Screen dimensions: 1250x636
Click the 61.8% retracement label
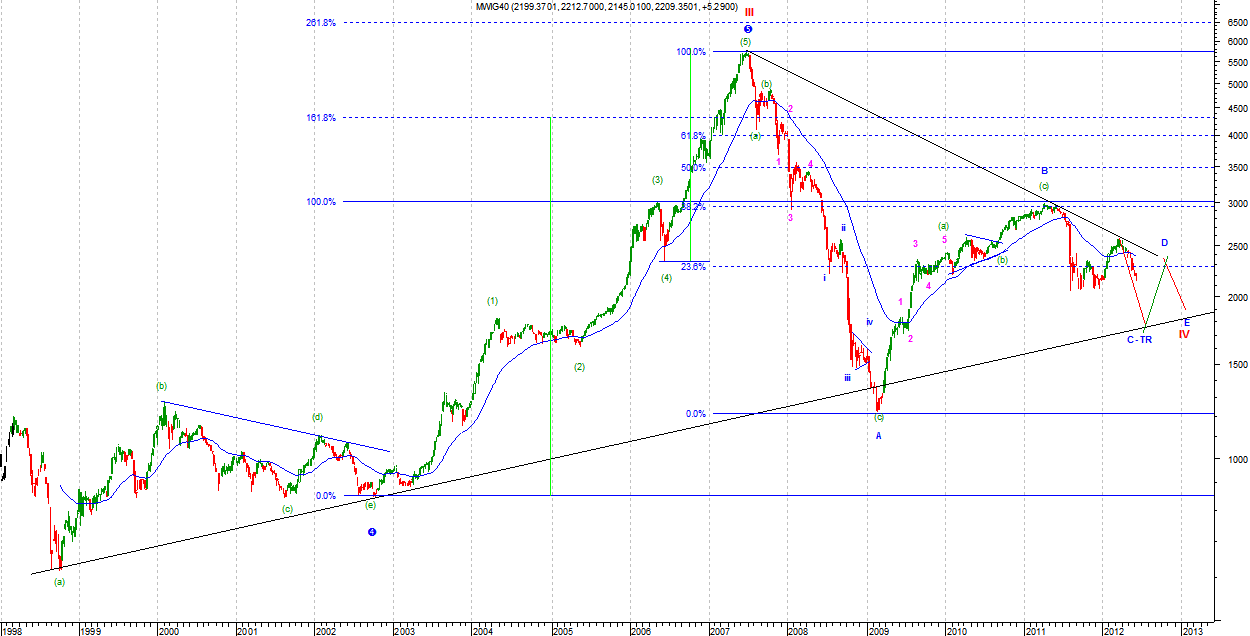coord(693,135)
